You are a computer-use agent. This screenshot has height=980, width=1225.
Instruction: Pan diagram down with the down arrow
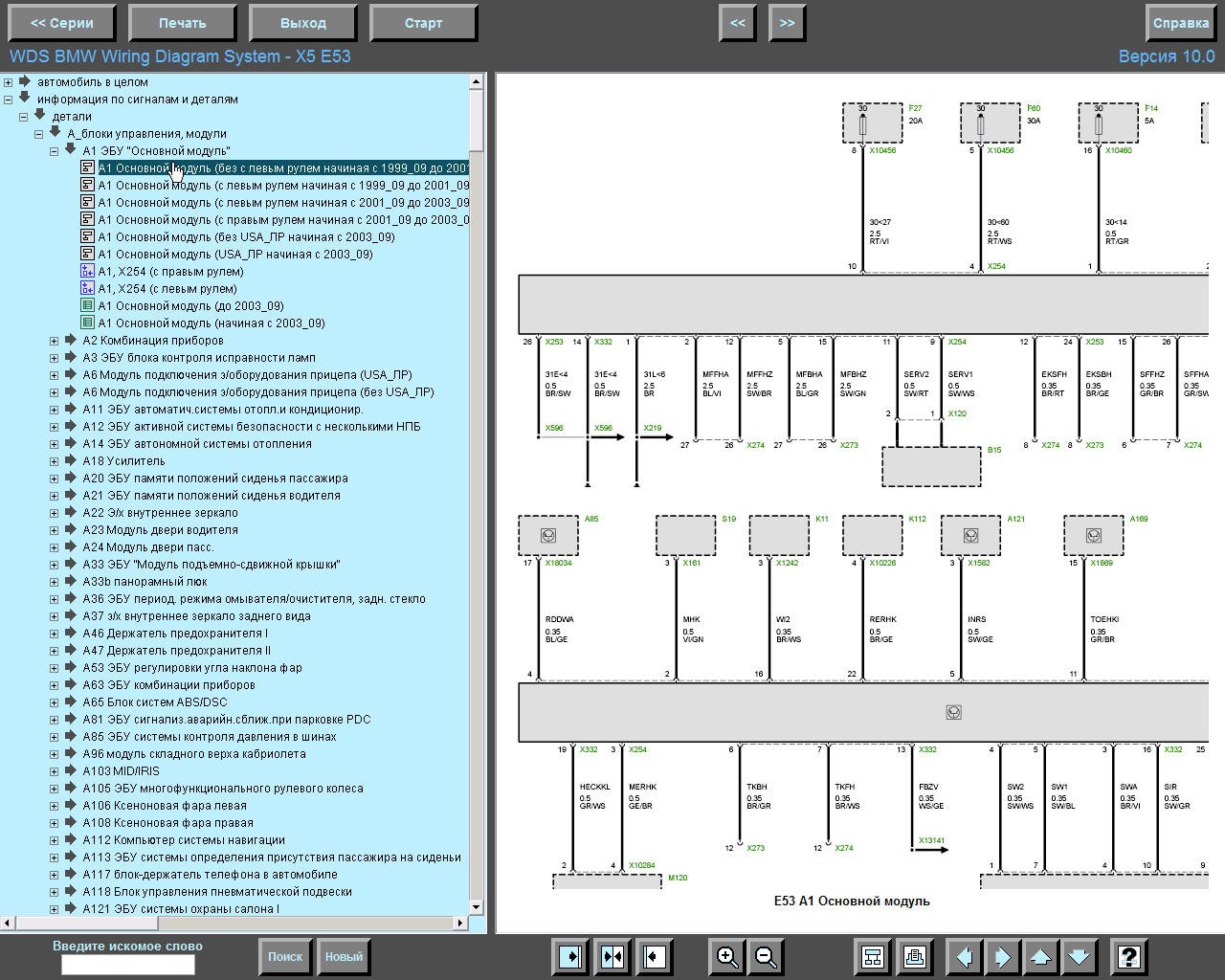[1079, 956]
